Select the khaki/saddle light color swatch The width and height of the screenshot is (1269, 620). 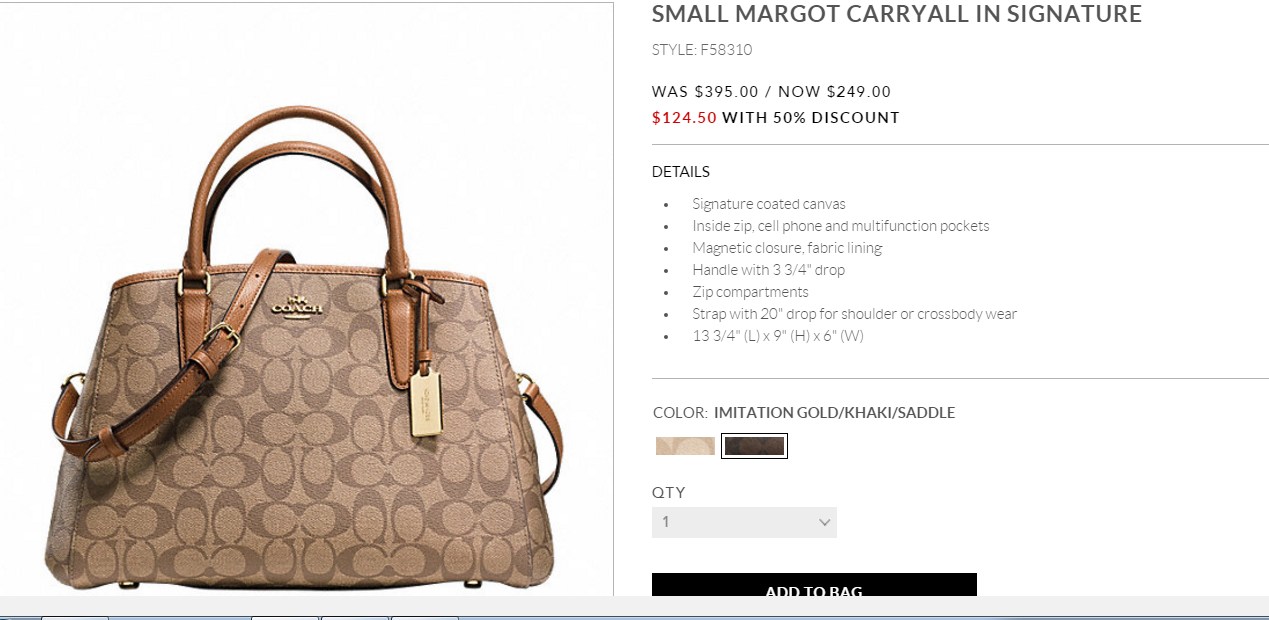click(x=685, y=446)
